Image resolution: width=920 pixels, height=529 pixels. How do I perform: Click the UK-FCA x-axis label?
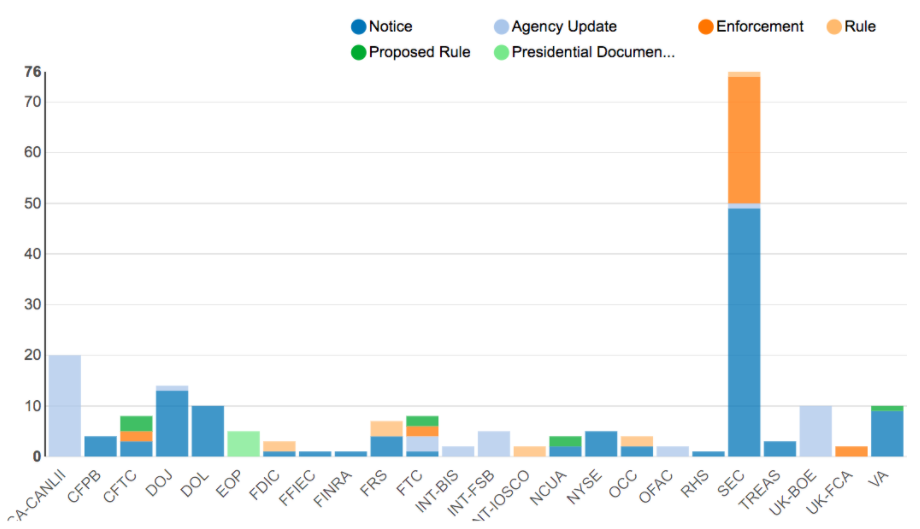(828, 492)
